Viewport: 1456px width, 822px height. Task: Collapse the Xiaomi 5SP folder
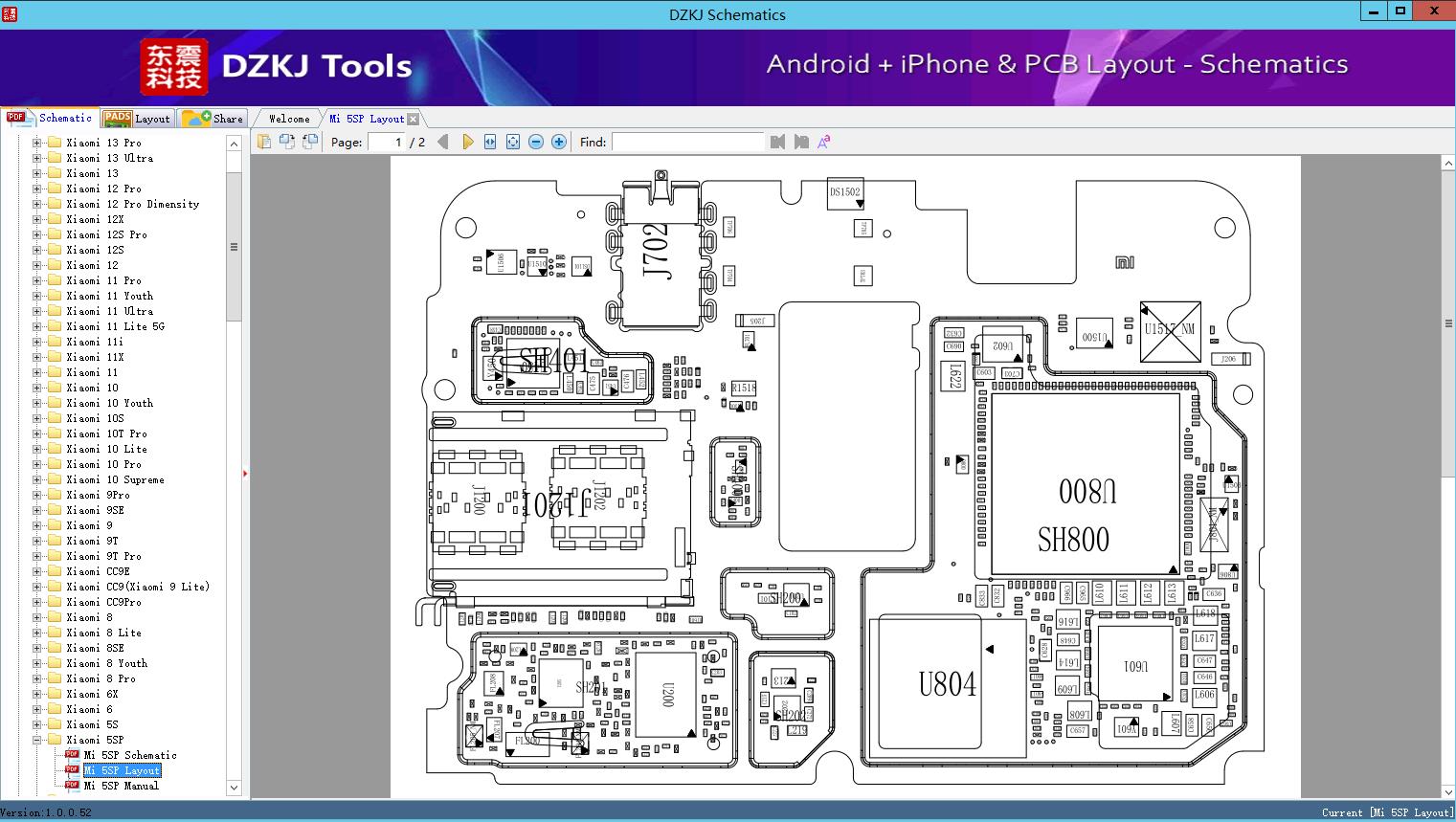[37, 740]
